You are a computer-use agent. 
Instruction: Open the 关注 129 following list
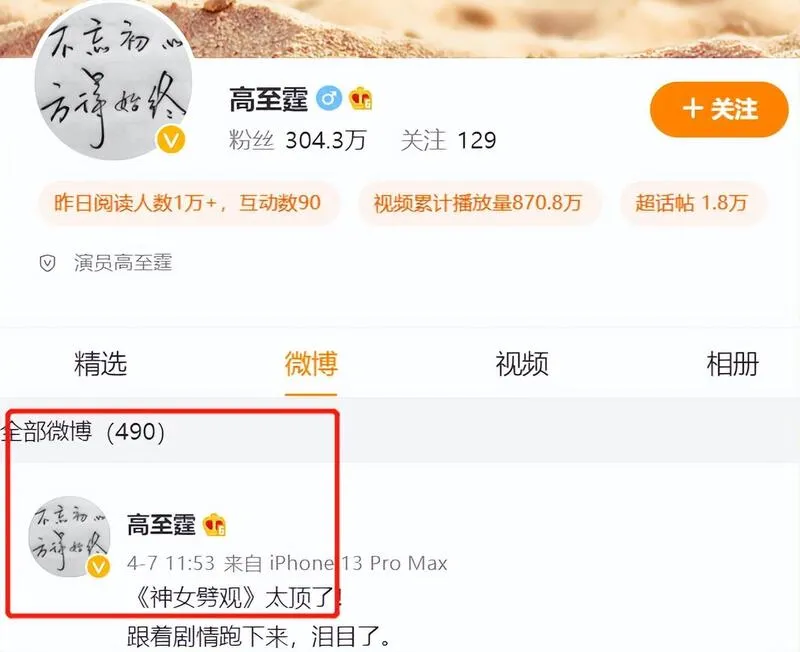pyautogui.click(x=448, y=140)
